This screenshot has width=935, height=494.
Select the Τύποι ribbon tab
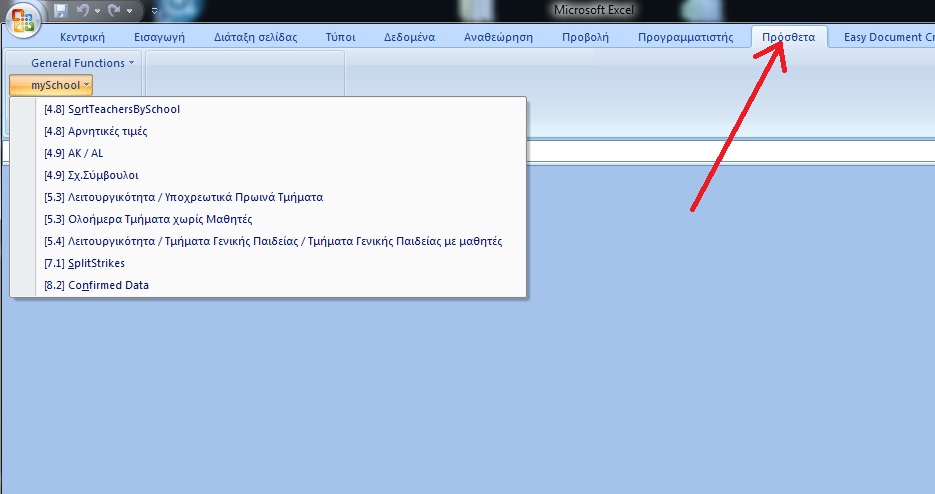pyautogui.click(x=340, y=38)
